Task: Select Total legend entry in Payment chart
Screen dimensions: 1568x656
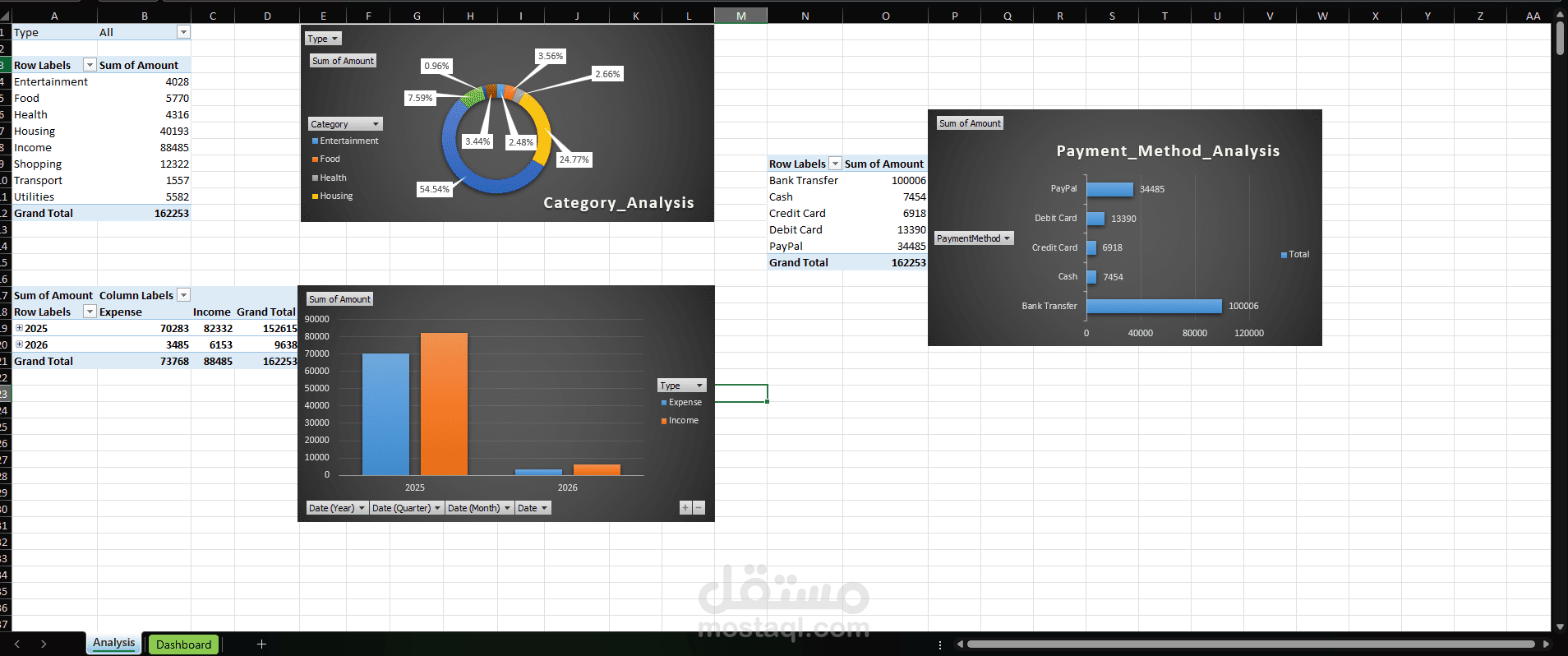Action: [x=1295, y=255]
